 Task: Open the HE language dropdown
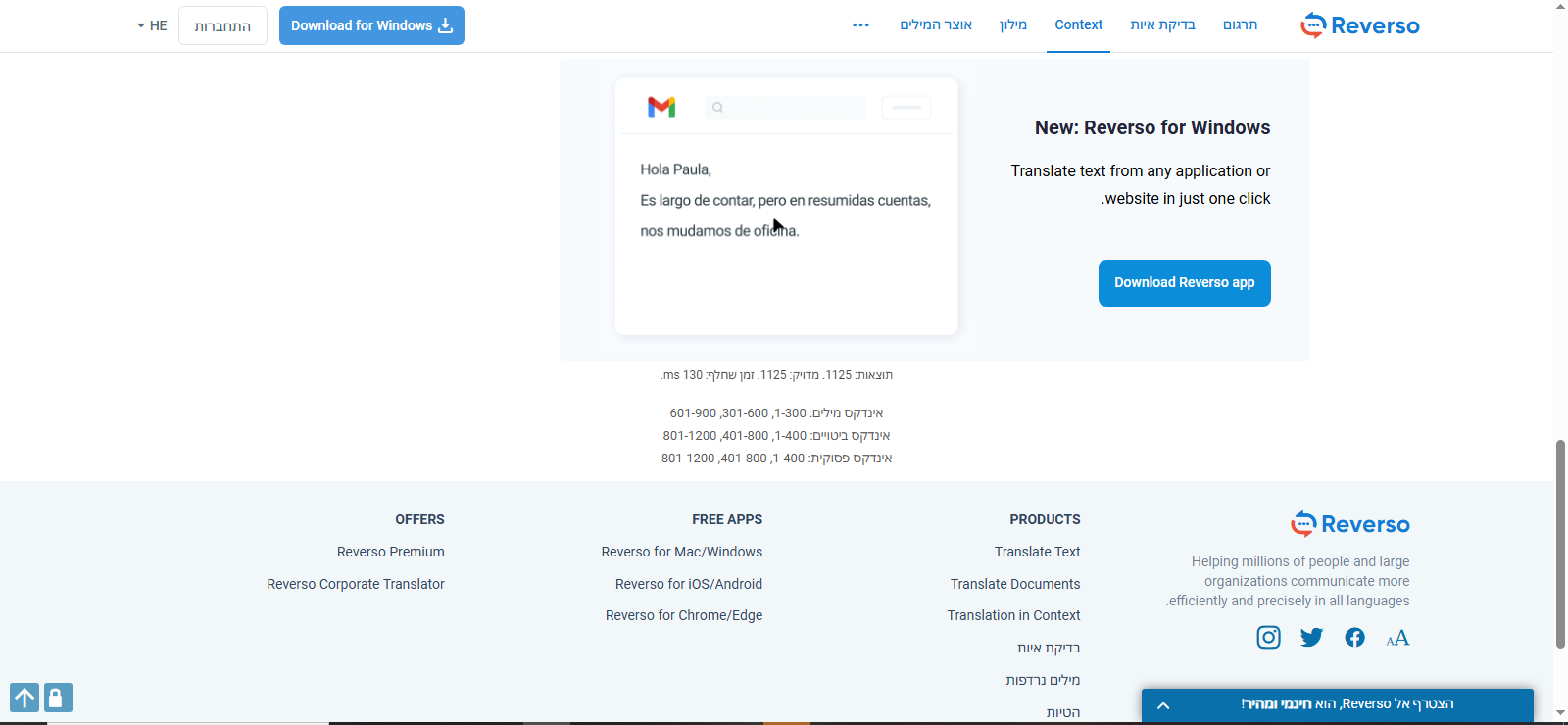tap(152, 25)
